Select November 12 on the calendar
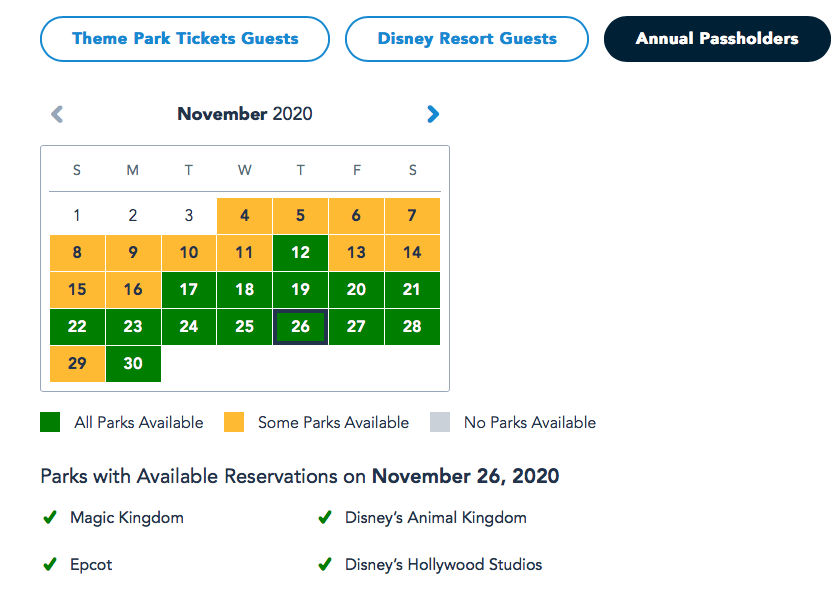The width and height of the screenshot is (840, 596). click(300, 253)
